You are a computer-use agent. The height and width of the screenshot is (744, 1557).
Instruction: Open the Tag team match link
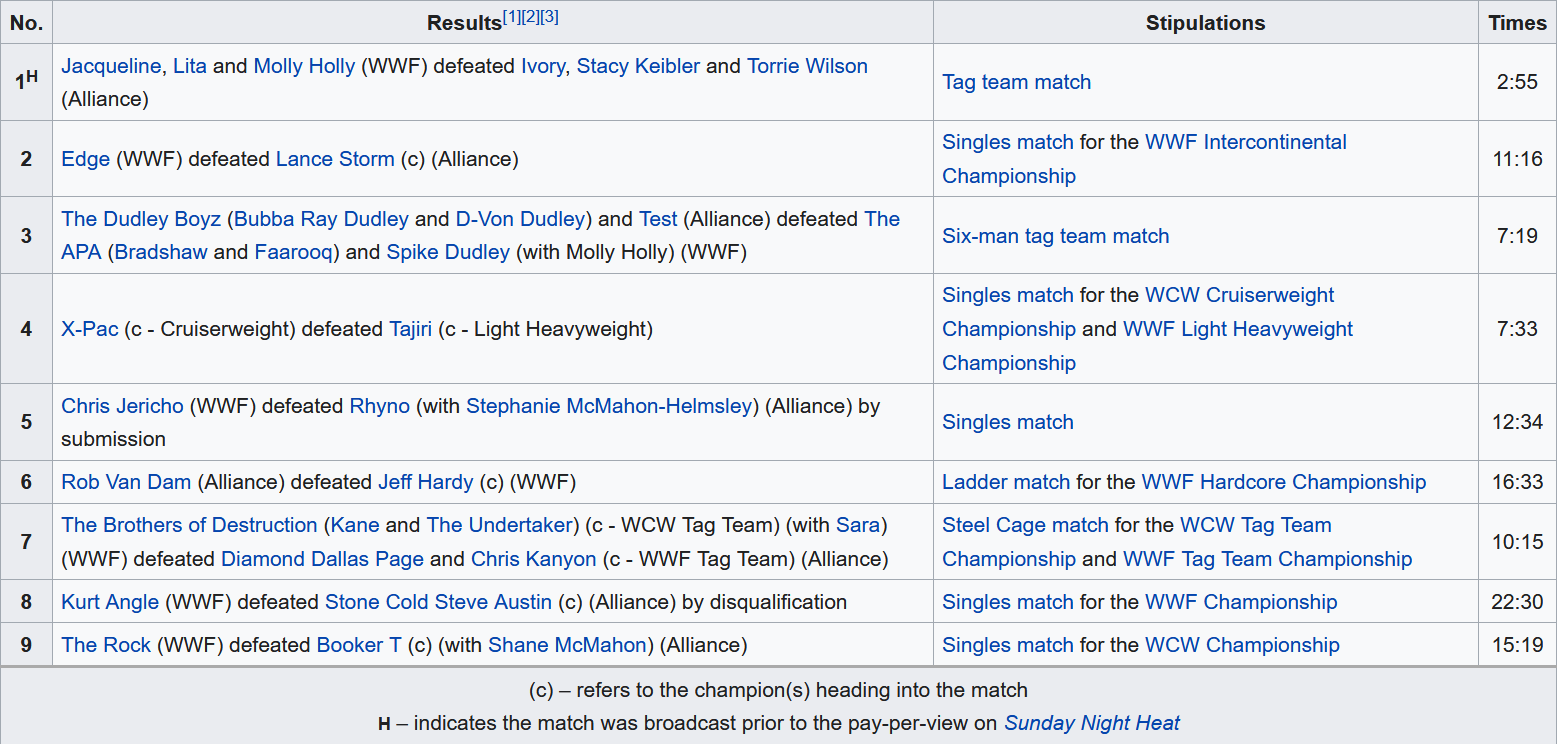click(1016, 82)
